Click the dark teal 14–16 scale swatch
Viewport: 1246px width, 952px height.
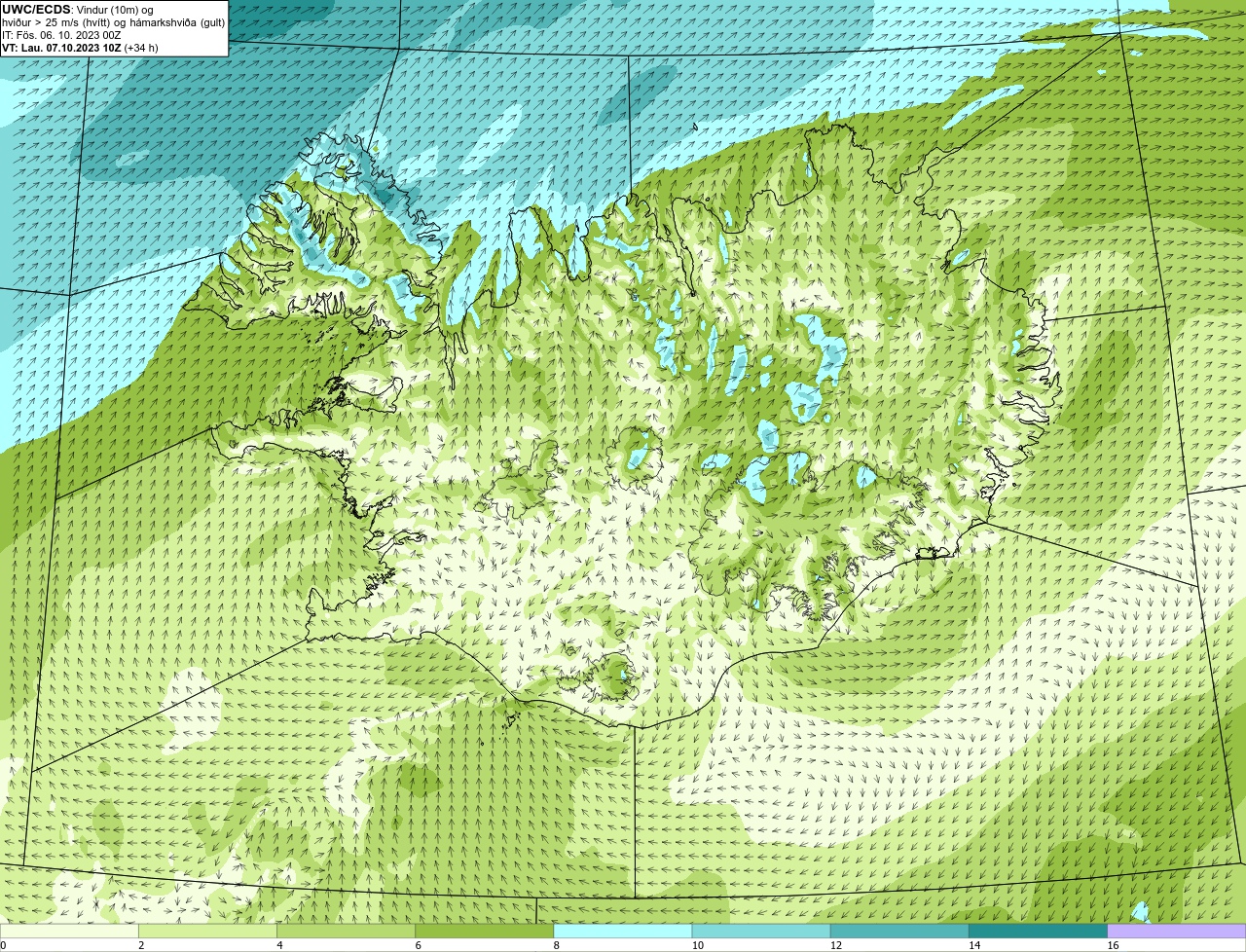pyautogui.click(x=1039, y=932)
